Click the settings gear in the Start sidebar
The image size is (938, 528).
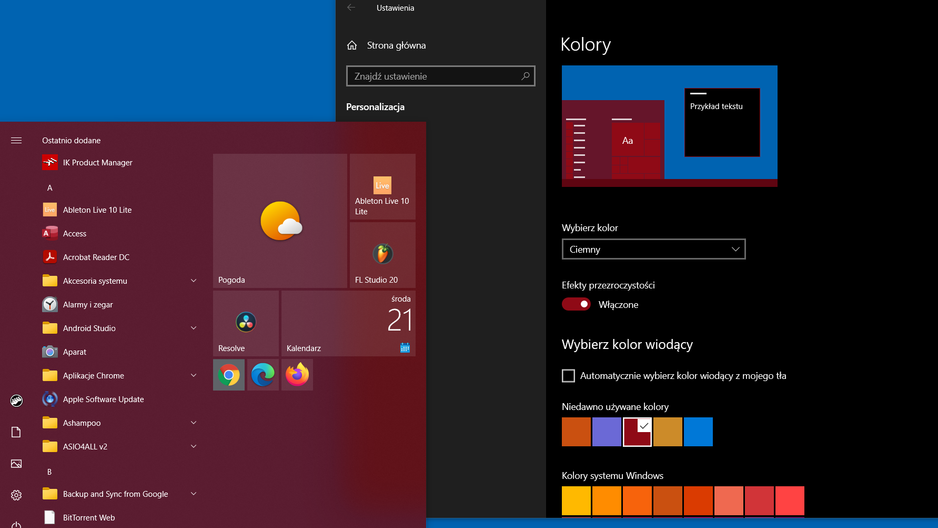click(x=16, y=495)
